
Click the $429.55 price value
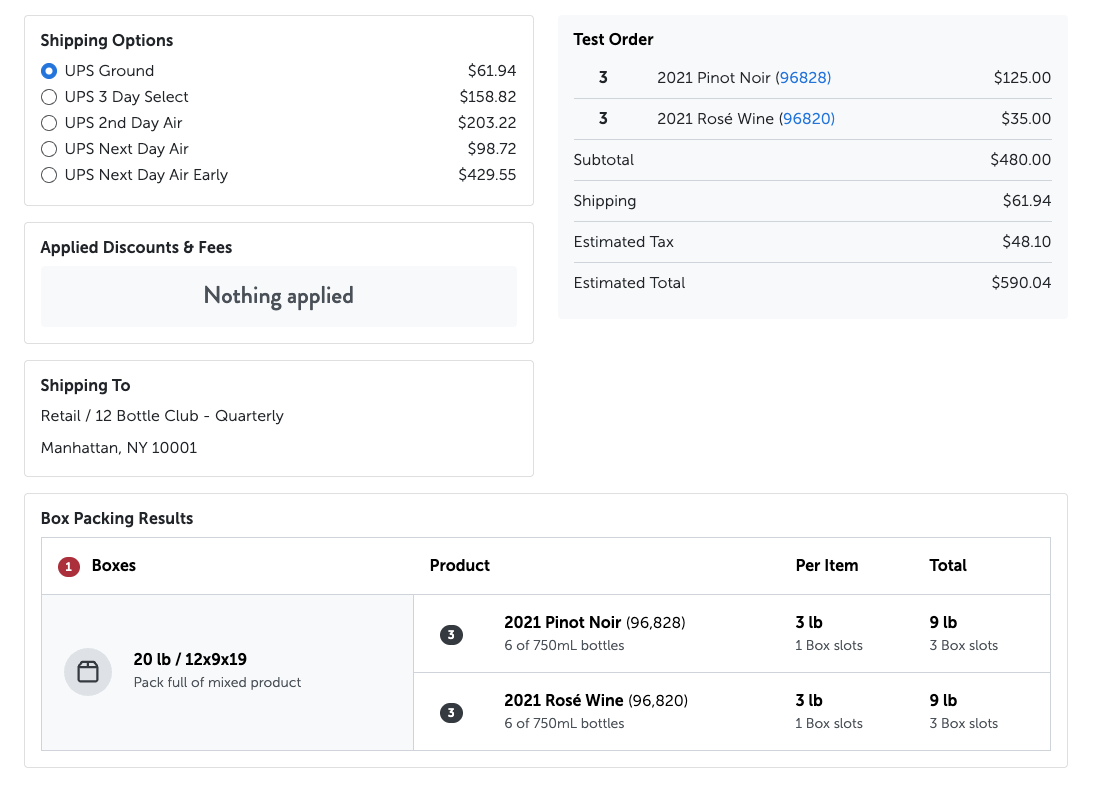point(487,174)
